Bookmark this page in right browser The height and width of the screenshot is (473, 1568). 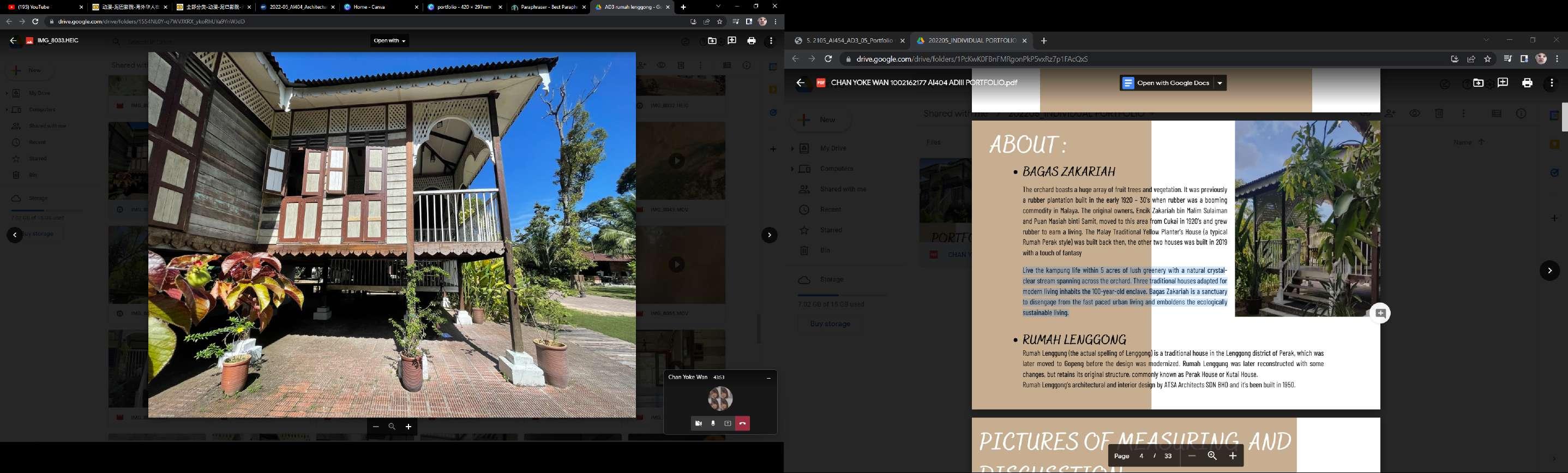(x=1488, y=59)
